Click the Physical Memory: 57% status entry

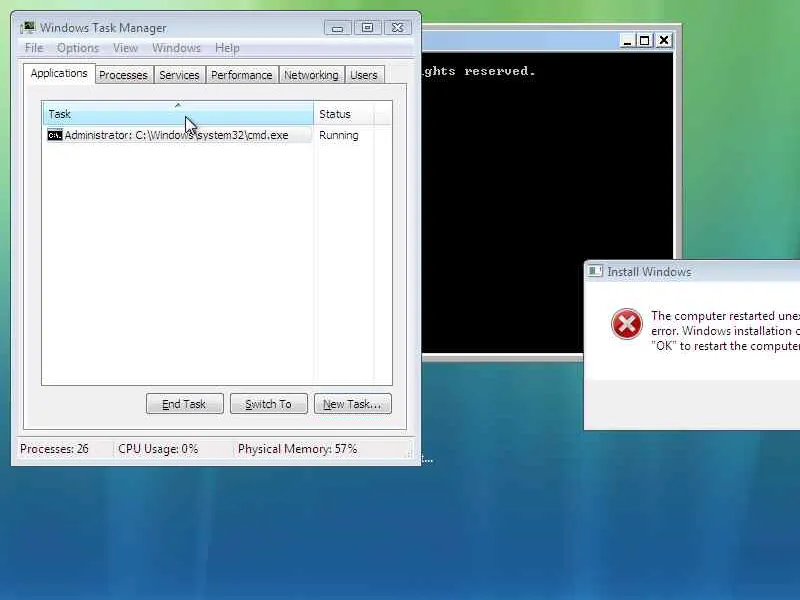297,449
